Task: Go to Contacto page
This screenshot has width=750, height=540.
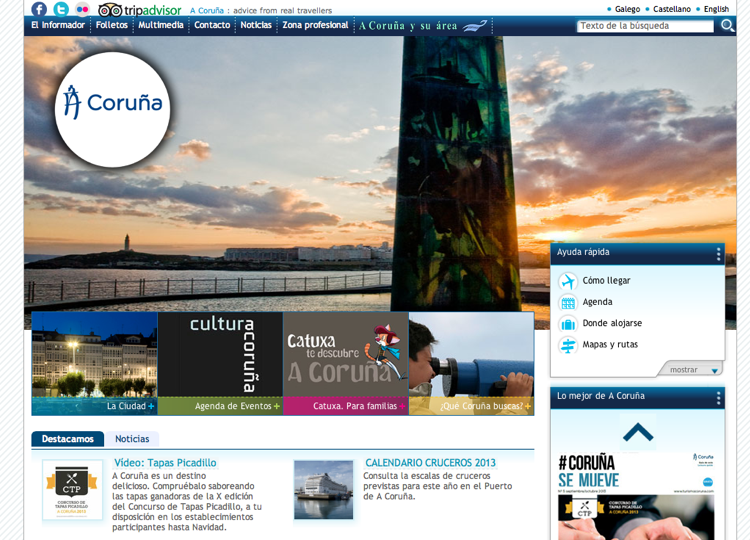Action: (212, 25)
